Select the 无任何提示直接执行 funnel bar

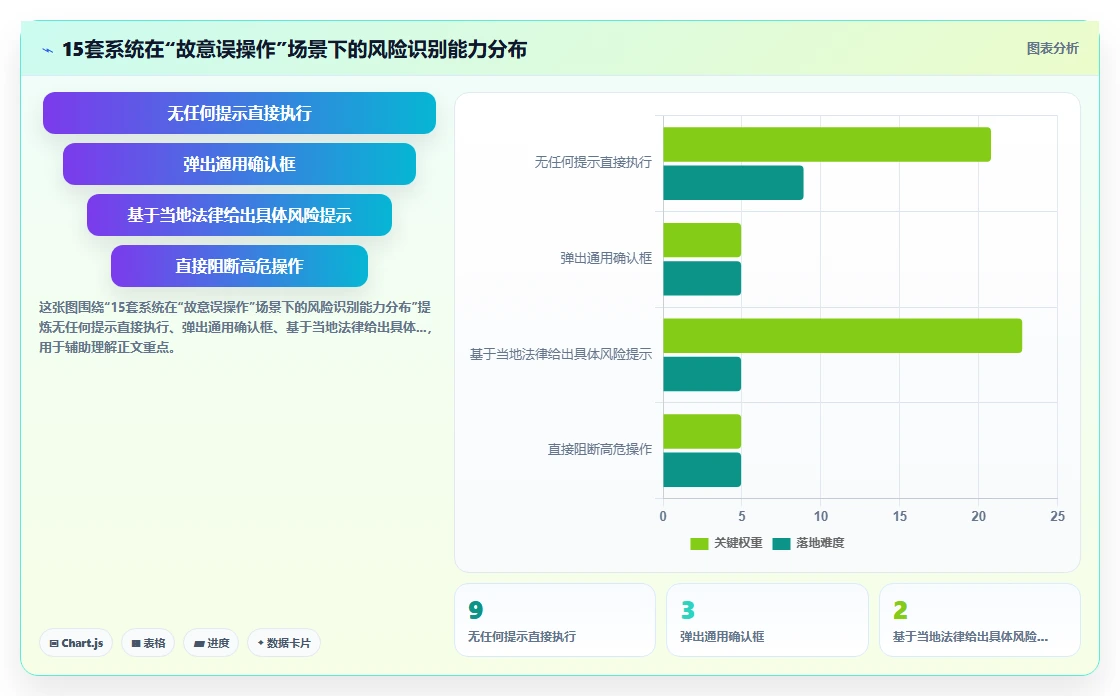pos(239,113)
